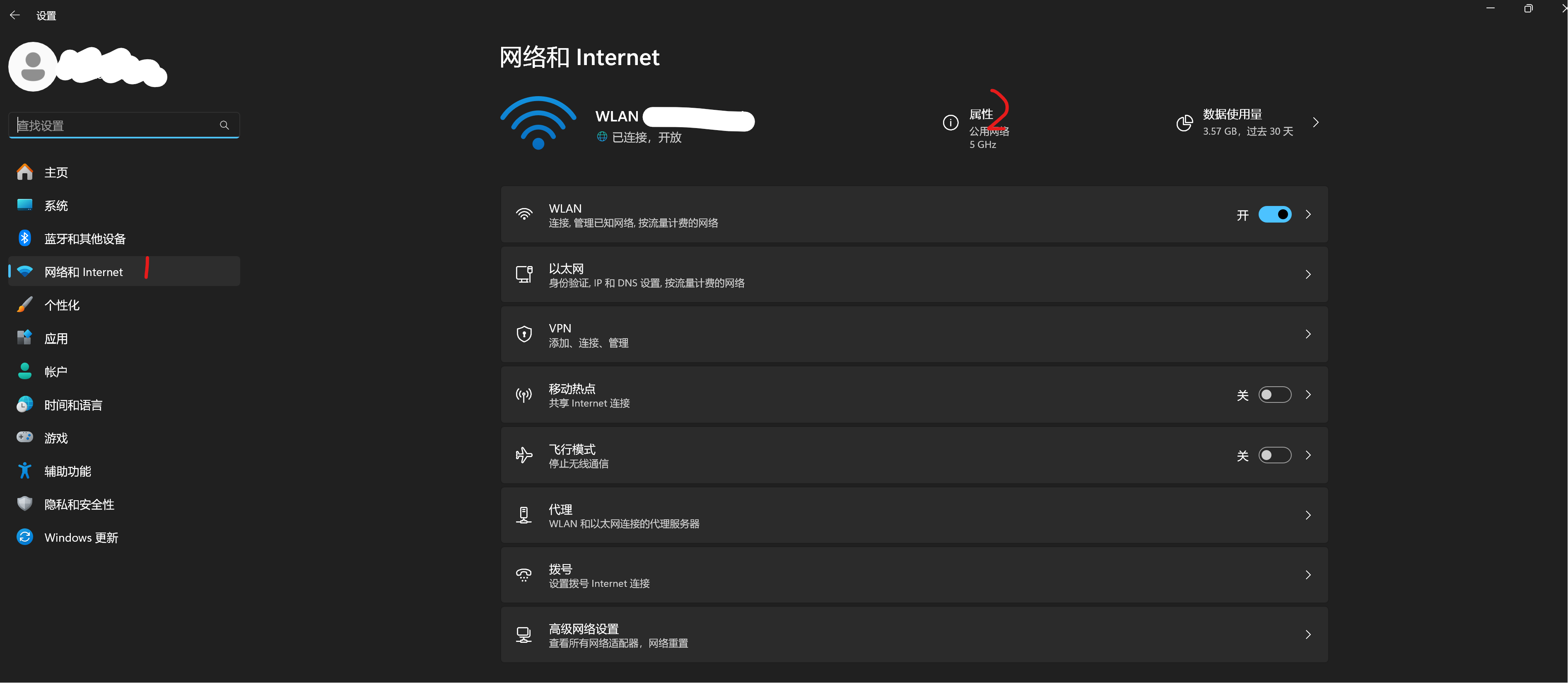The height and width of the screenshot is (683, 1568).
Task: Expand the 高级网络设置 row chevron
Action: click(x=1308, y=635)
